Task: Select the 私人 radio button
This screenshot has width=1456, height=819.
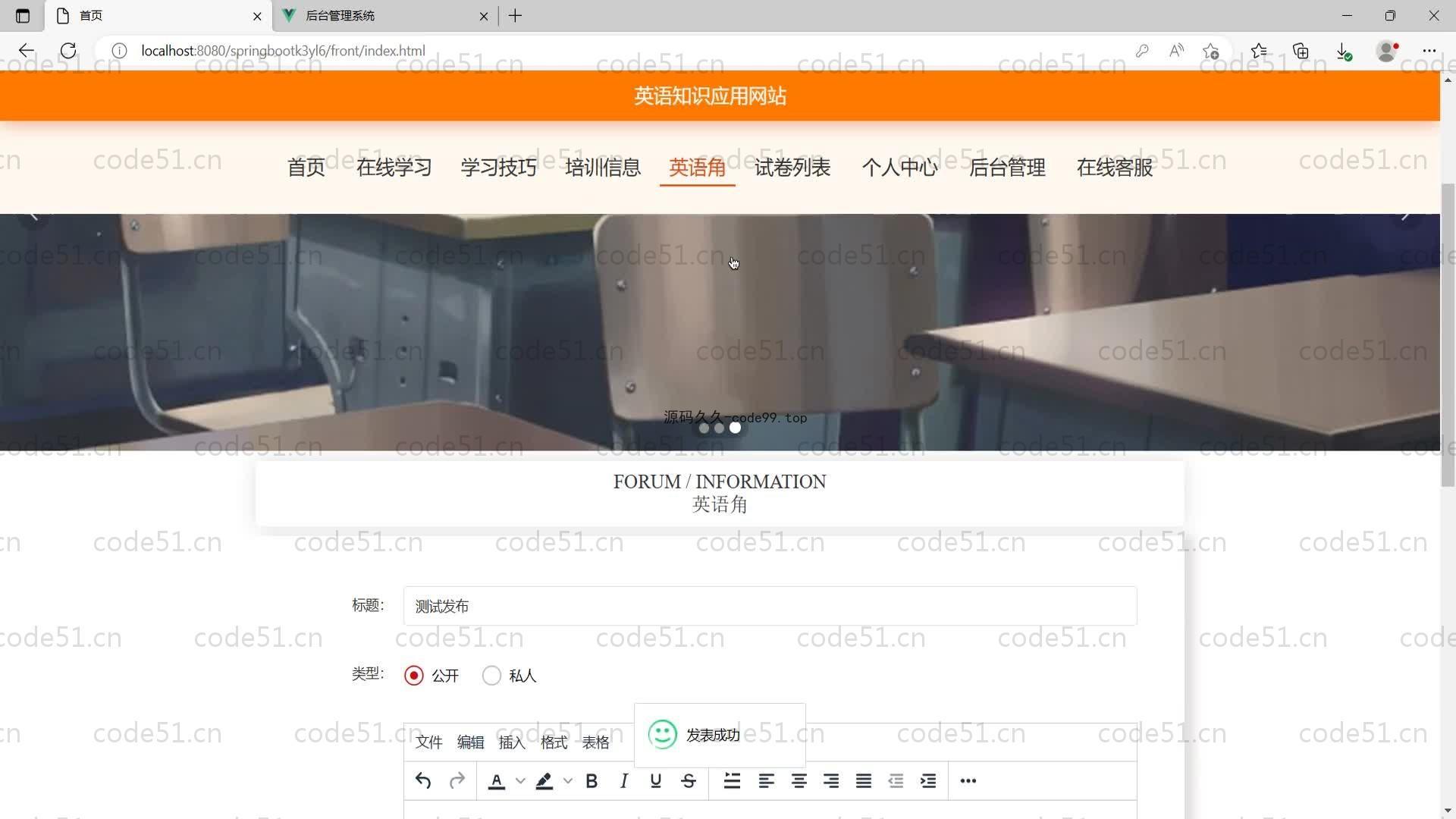Action: tap(491, 676)
